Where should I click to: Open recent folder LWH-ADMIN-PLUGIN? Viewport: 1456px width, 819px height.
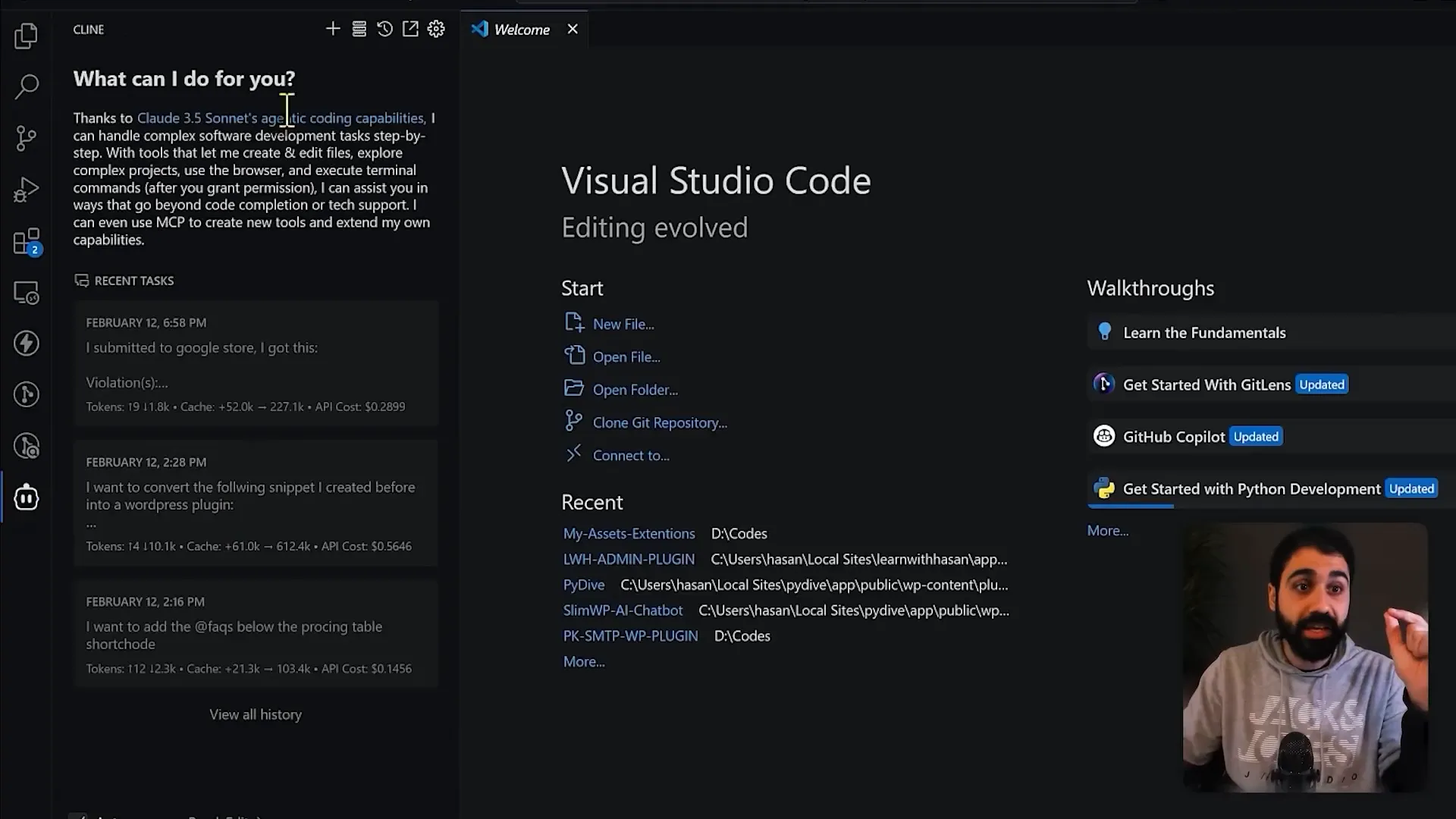click(629, 560)
